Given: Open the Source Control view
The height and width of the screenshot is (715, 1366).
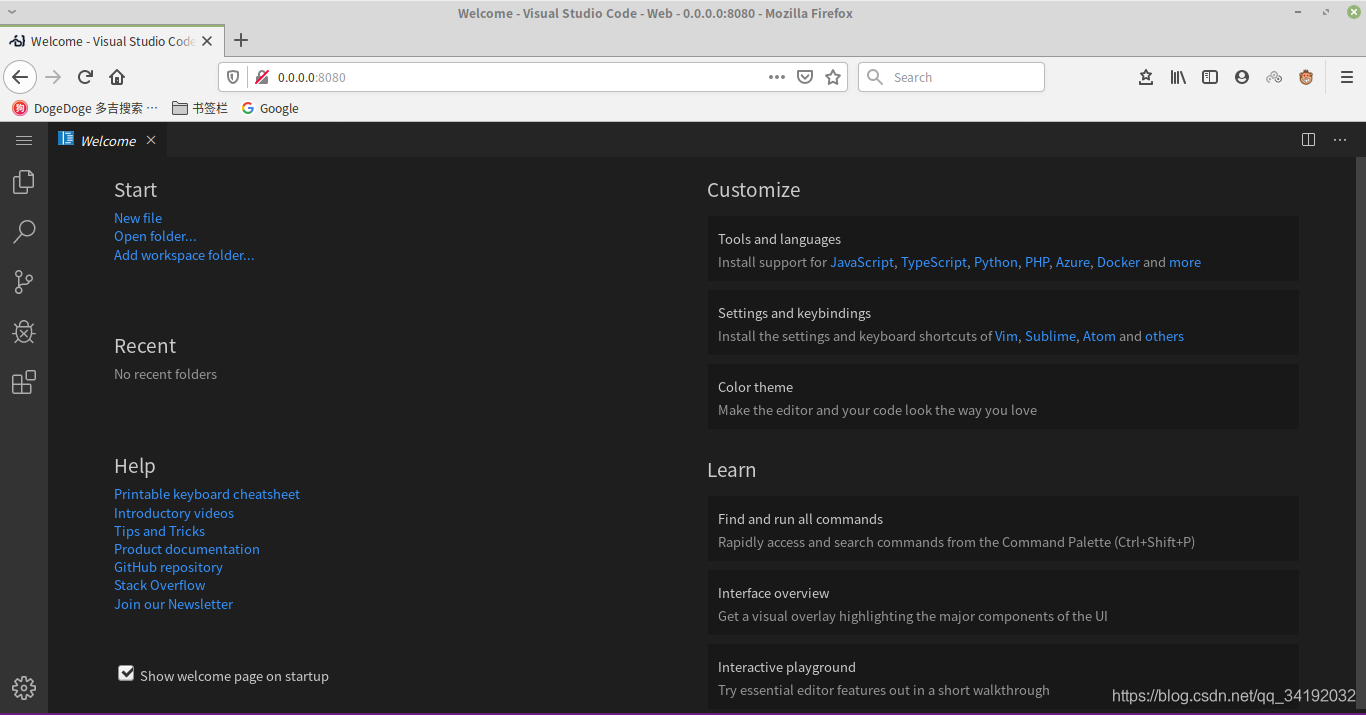Looking at the screenshot, I should pos(24,282).
